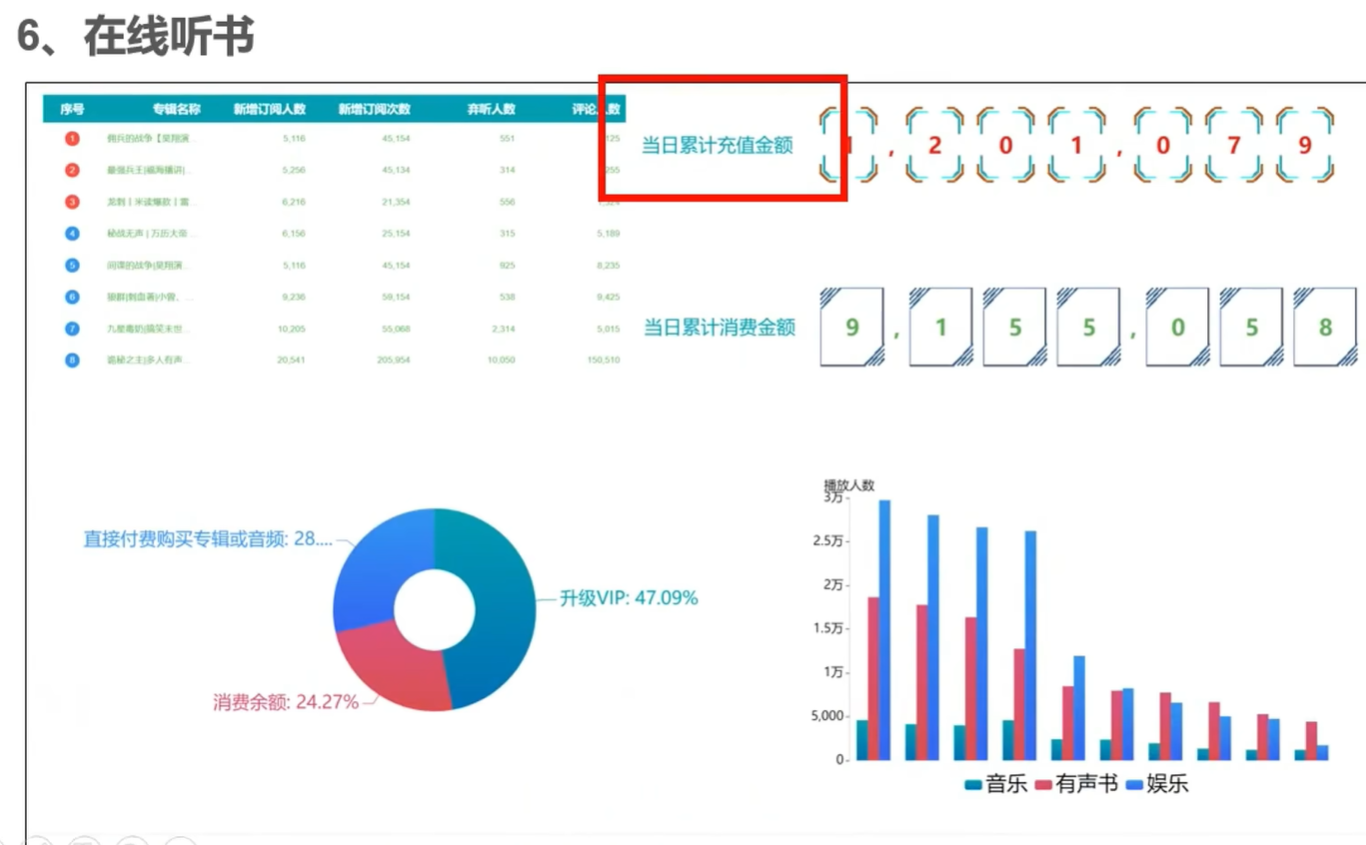This screenshot has height=845, width=1366.
Task: Click the 6,156 subscriber cell
Action: [294, 233]
